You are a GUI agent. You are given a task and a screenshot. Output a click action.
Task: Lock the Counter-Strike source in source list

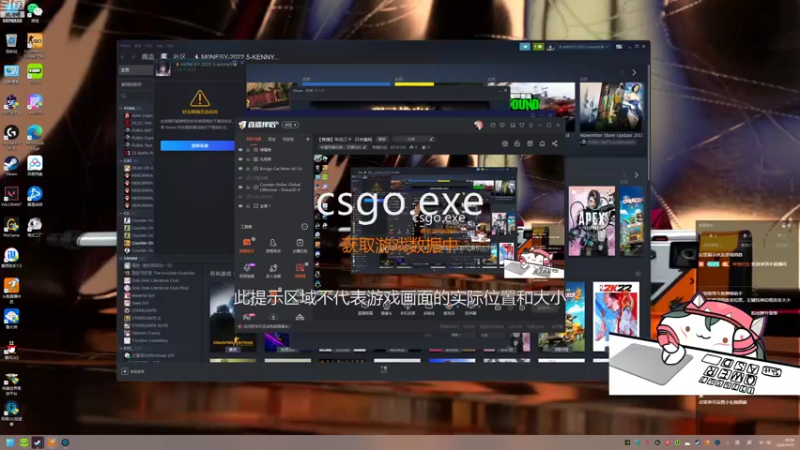pyautogui.click(x=248, y=187)
